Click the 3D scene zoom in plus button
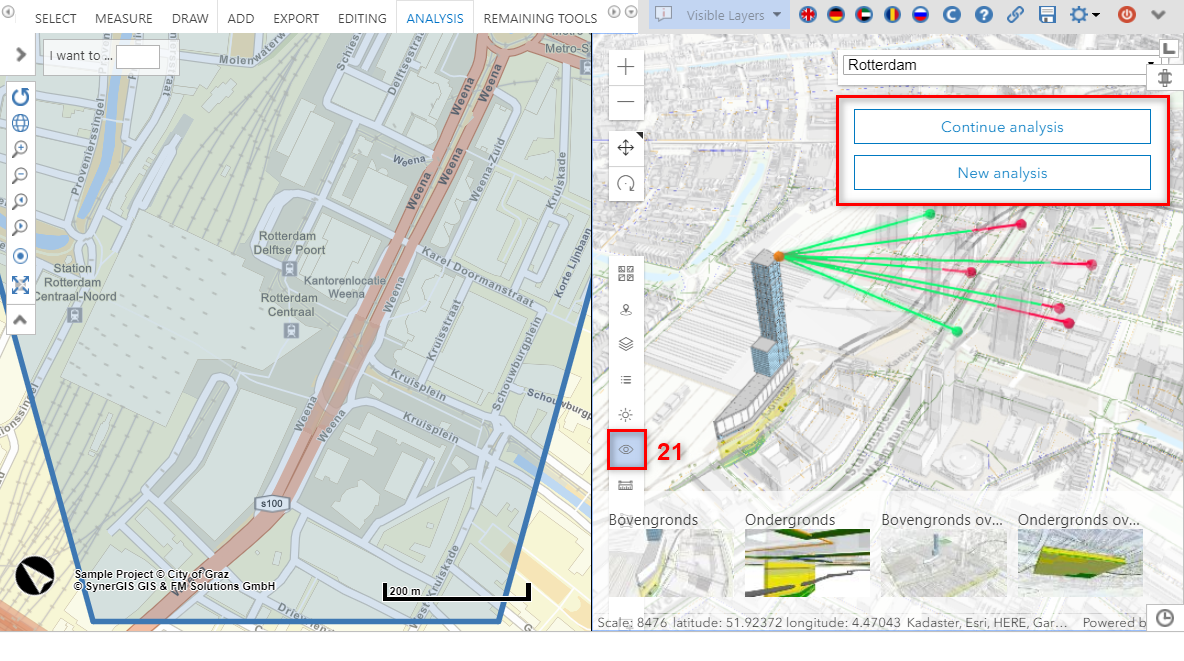This screenshot has height=661, width=1184. (x=626, y=67)
